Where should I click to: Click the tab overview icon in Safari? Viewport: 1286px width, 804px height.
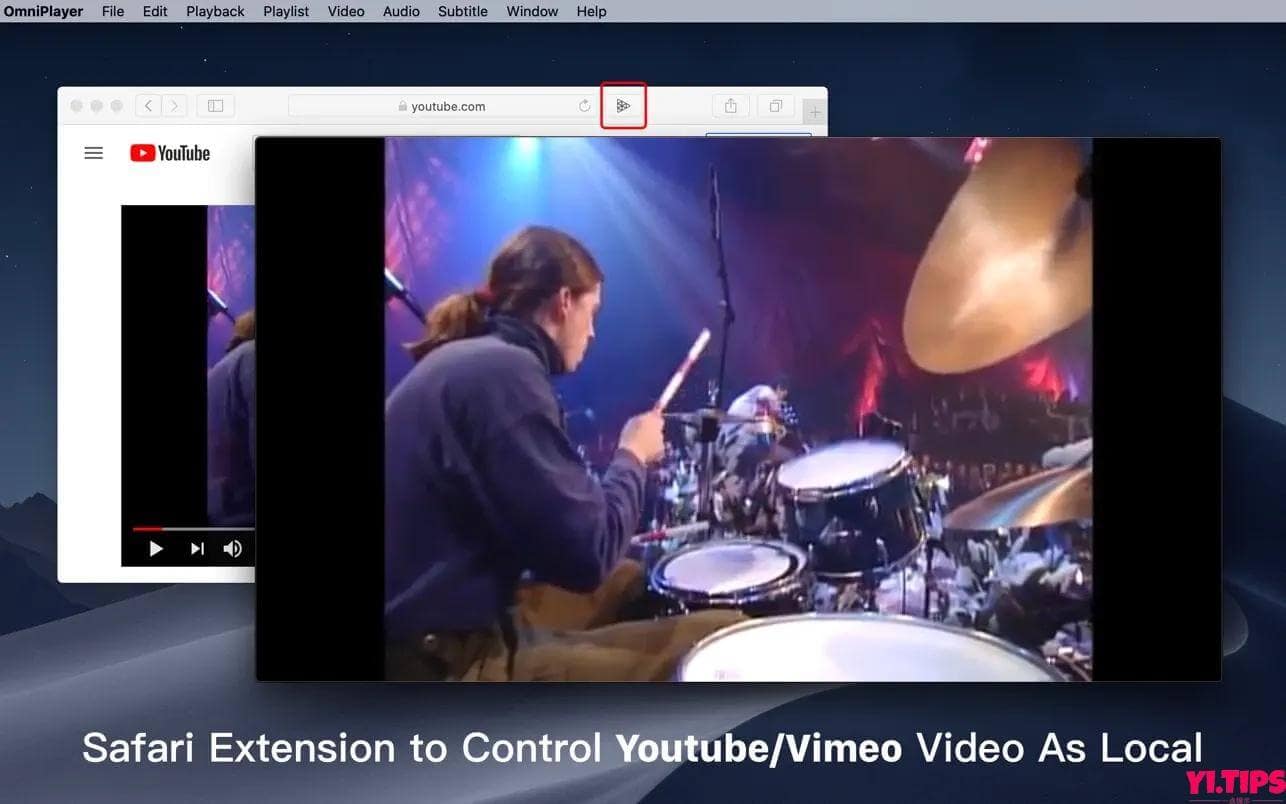775,105
